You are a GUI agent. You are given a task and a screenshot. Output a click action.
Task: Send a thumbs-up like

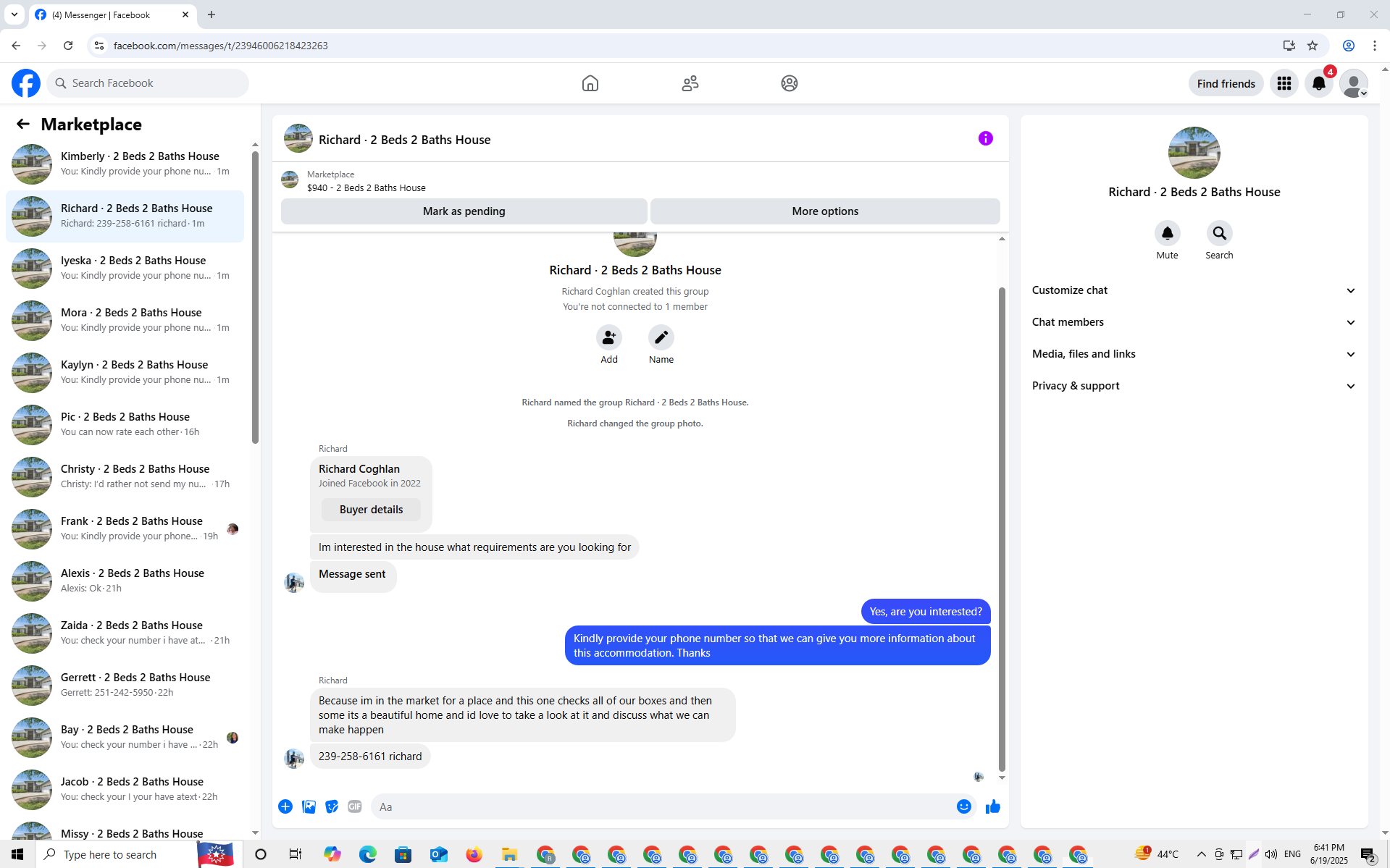point(992,806)
